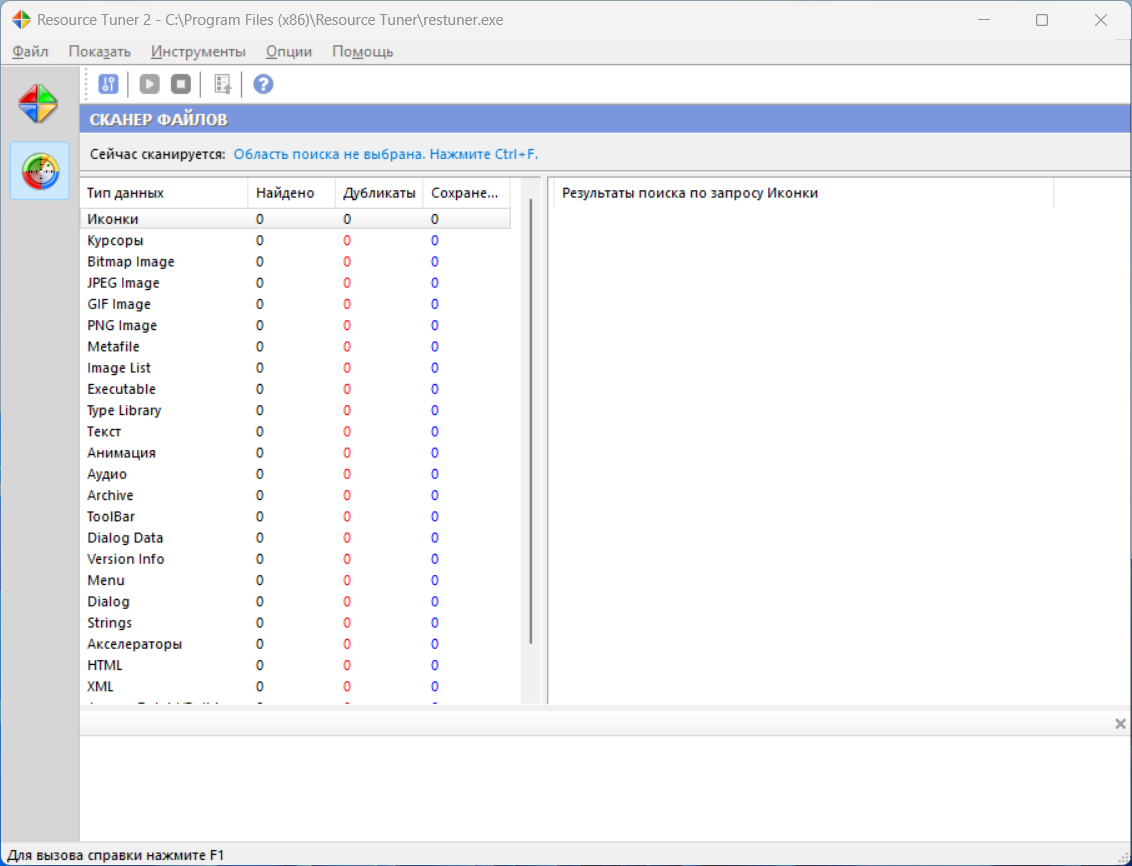The height and width of the screenshot is (866, 1132).
Task: Select the JPEG Image row
Action: 295,283
